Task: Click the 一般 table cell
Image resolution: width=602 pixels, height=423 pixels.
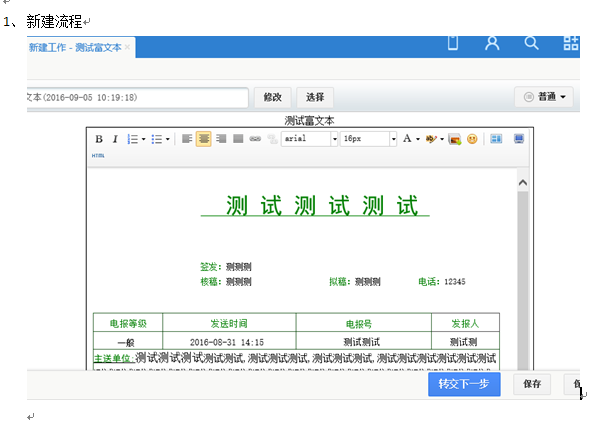Action: point(126,342)
